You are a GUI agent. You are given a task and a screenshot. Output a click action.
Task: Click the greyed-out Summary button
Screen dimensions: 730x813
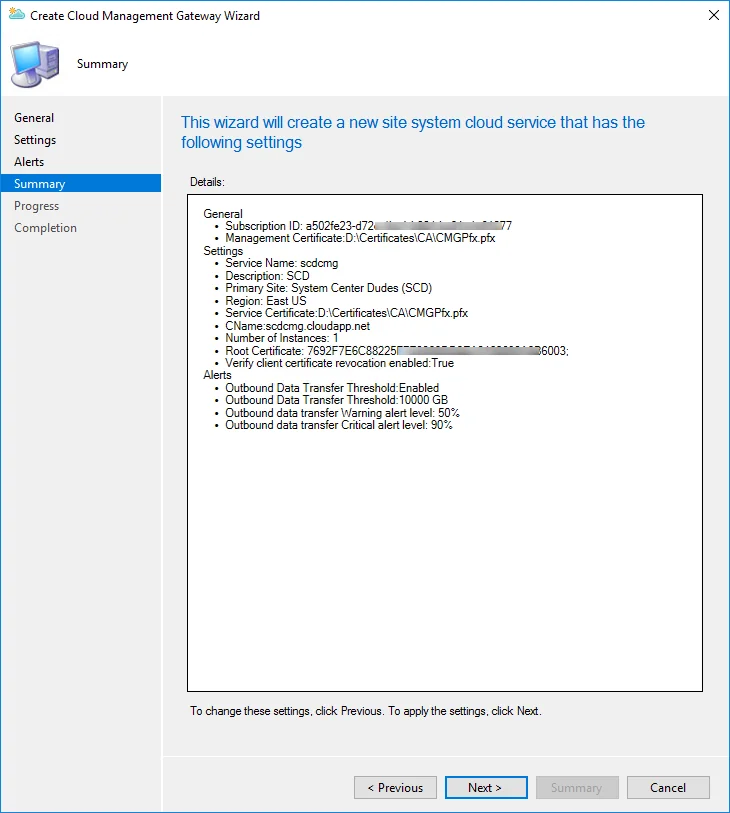click(x=577, y=788)
